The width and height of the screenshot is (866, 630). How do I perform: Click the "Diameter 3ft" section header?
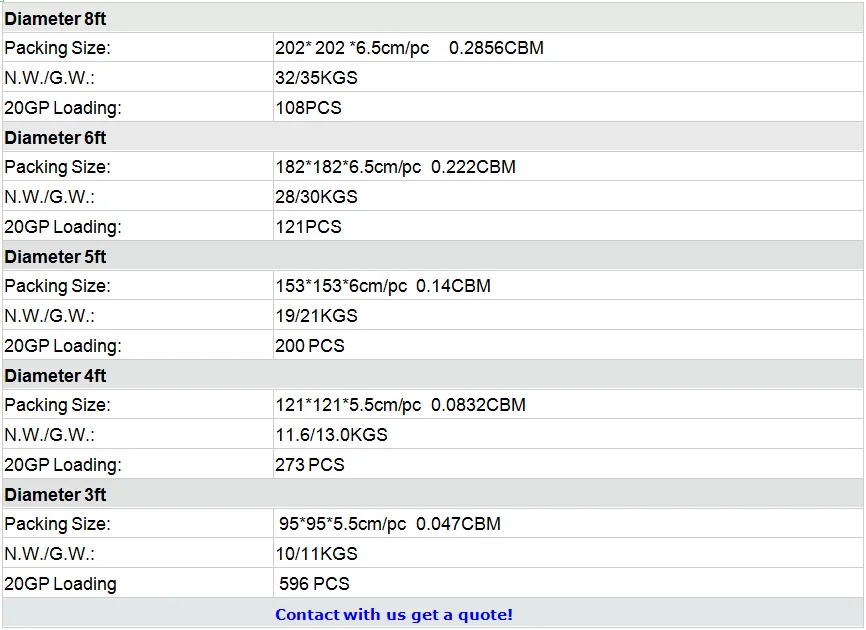click(55, 495)
